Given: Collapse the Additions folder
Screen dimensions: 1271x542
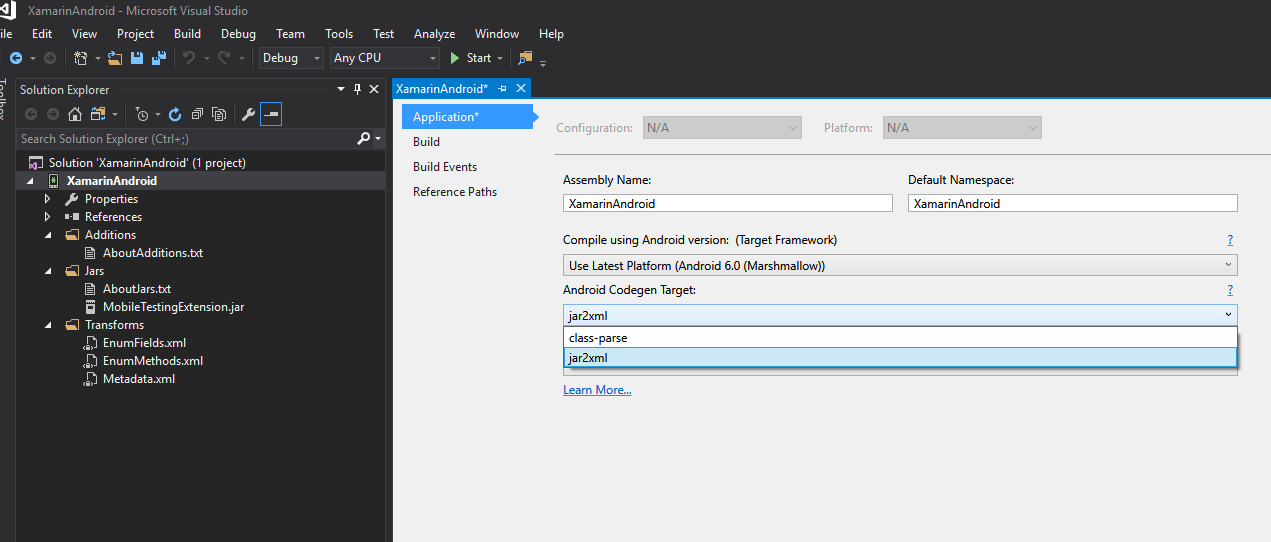Looking at the screenshot, I should pyautogui.click(x=47, y=235).
